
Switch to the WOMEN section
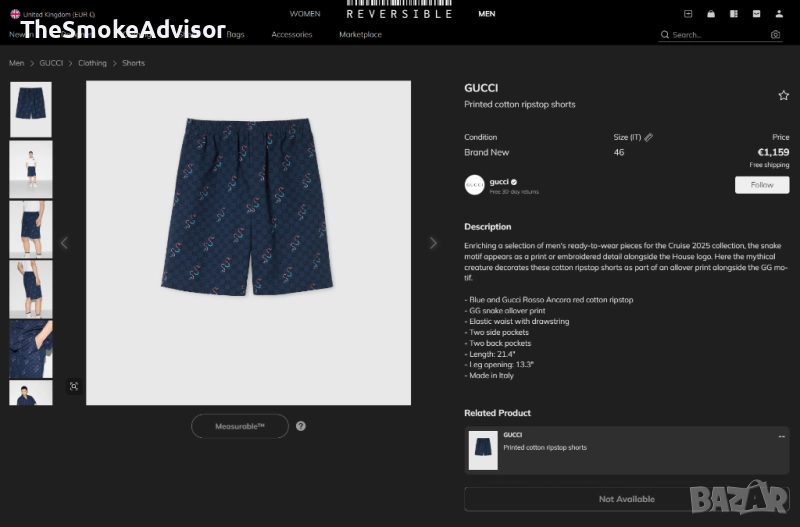(x=305, y=14)
